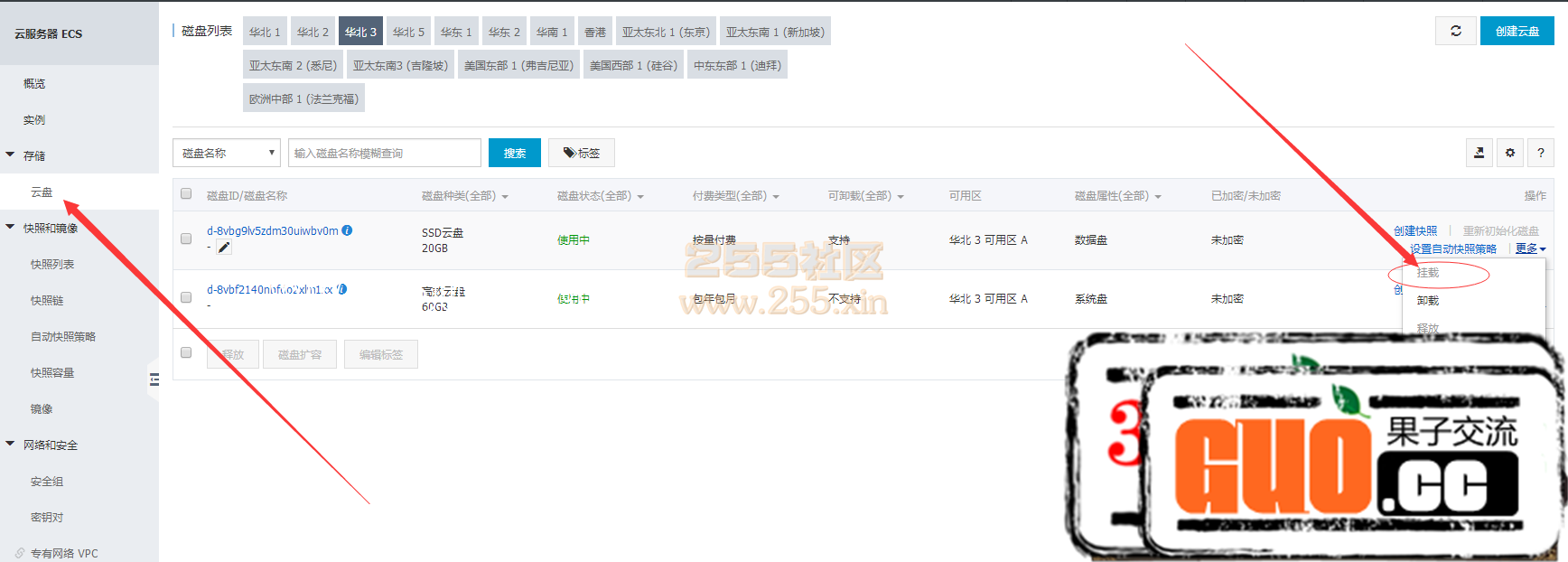Viewport: 1568px width, 562px height.
Task: Tick the checkbox for disk d-8vbg9lv5zdm30uiwbv0m
Action: click(186, 239)
